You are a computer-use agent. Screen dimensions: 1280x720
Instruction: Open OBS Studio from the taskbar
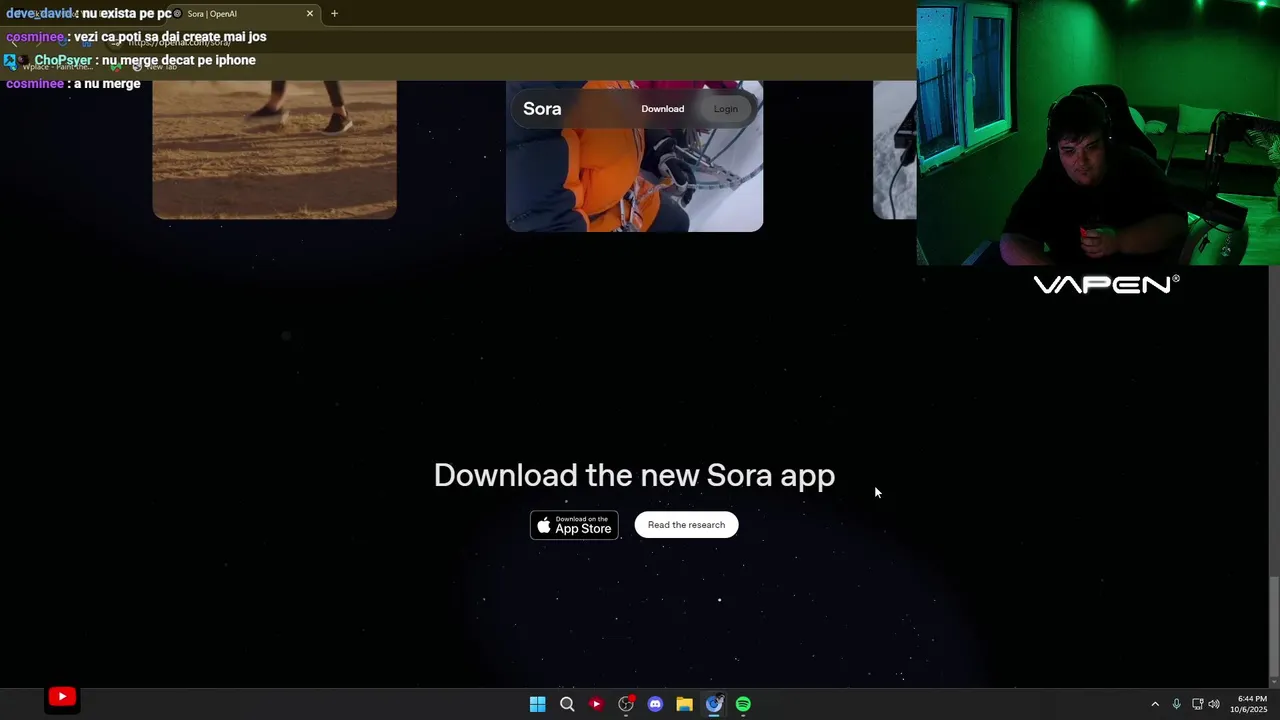click(x=626, y=704)
